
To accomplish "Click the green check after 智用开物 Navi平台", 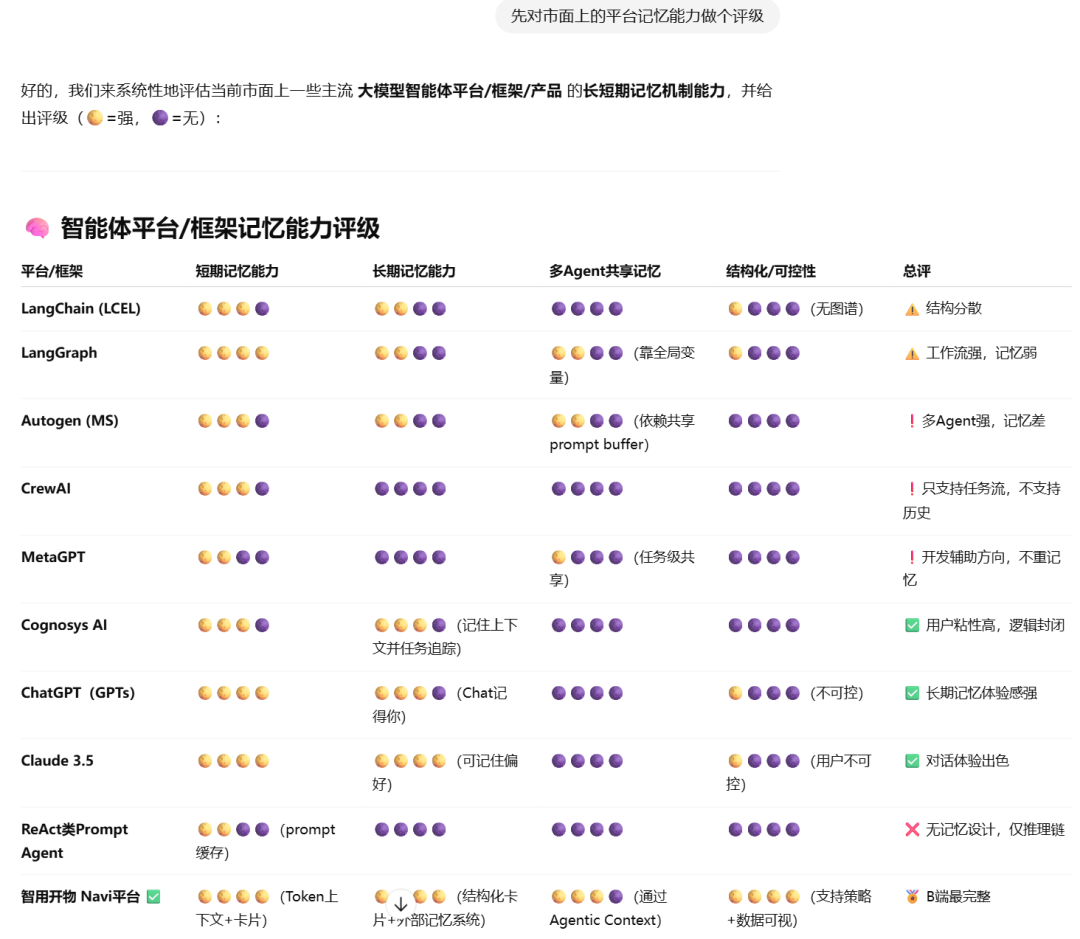I will click(x=154, y=897).
